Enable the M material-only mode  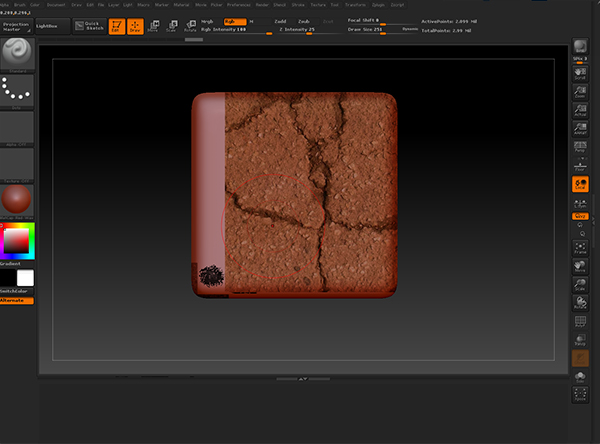251,21
